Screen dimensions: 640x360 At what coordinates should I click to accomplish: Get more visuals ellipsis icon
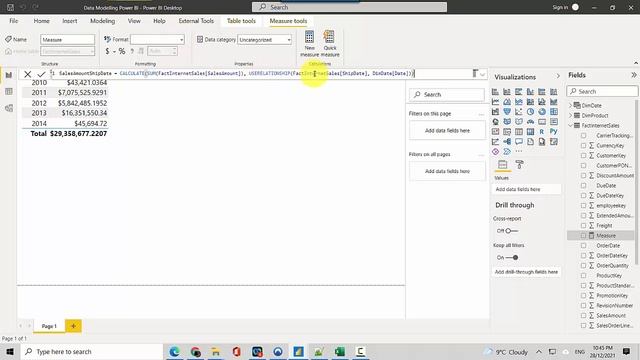tap(518, 151)
